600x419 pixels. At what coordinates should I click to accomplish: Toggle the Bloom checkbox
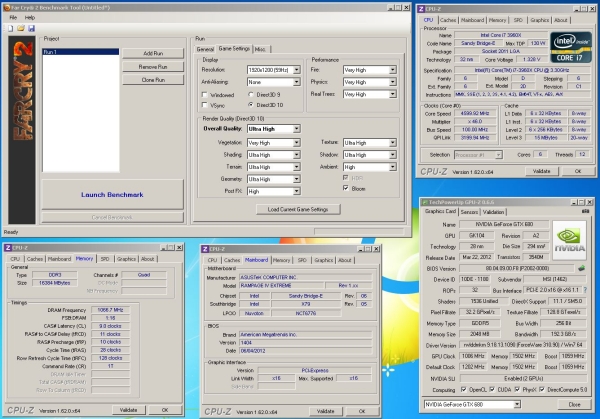(346, 188)
